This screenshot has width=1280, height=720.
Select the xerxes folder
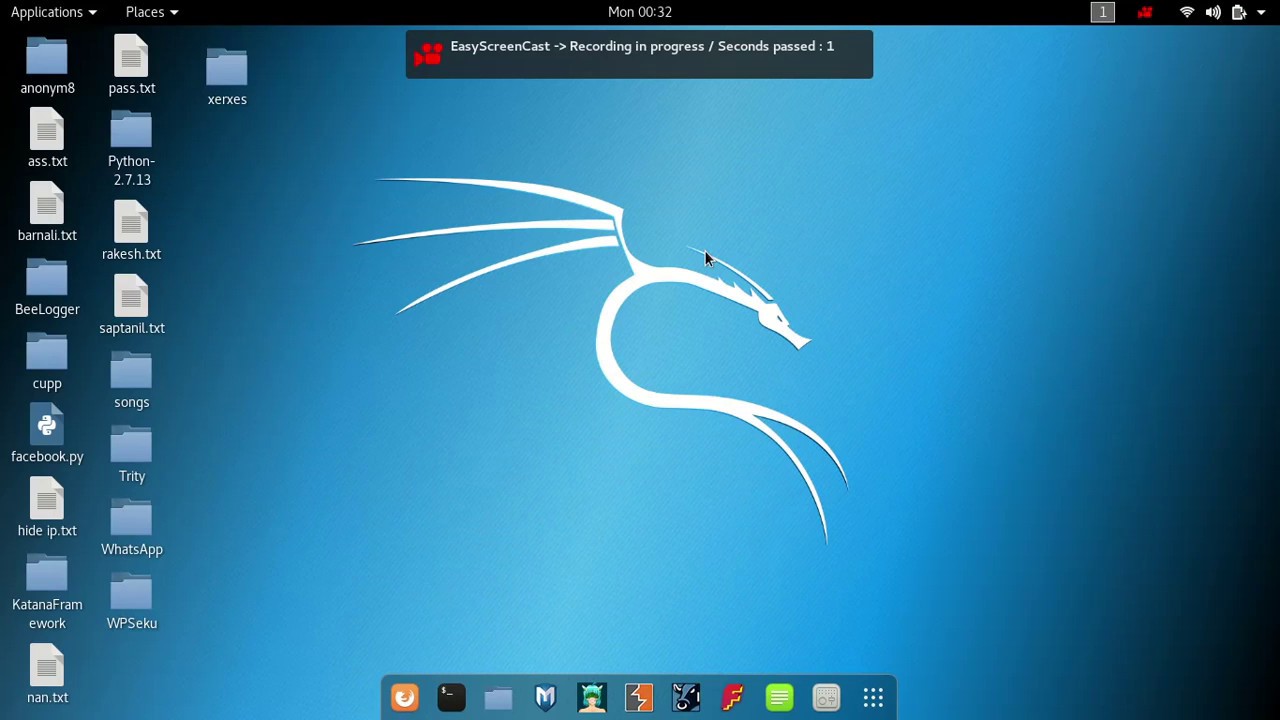coord(227,77)
